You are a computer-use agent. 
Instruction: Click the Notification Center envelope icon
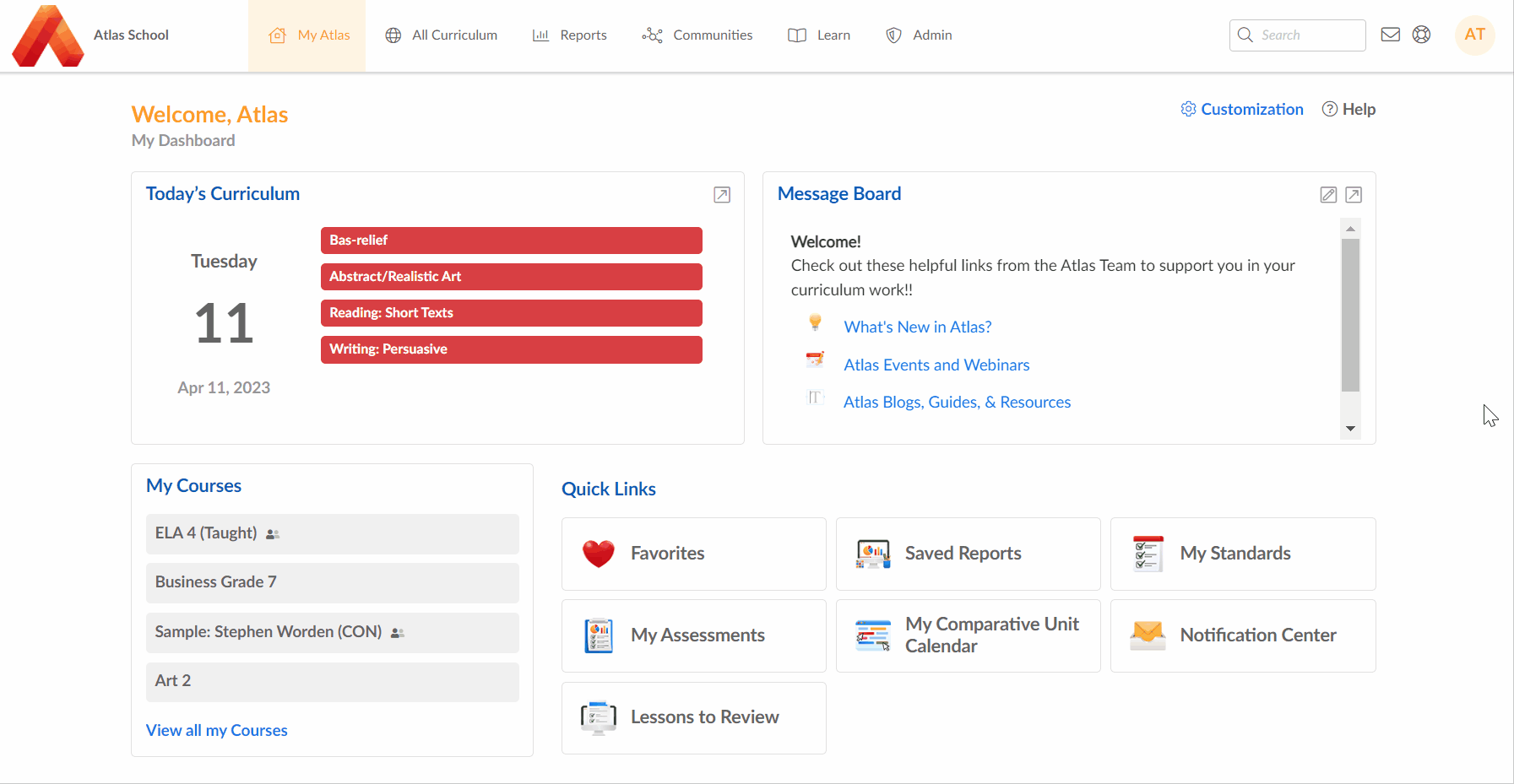[1147, 635]
